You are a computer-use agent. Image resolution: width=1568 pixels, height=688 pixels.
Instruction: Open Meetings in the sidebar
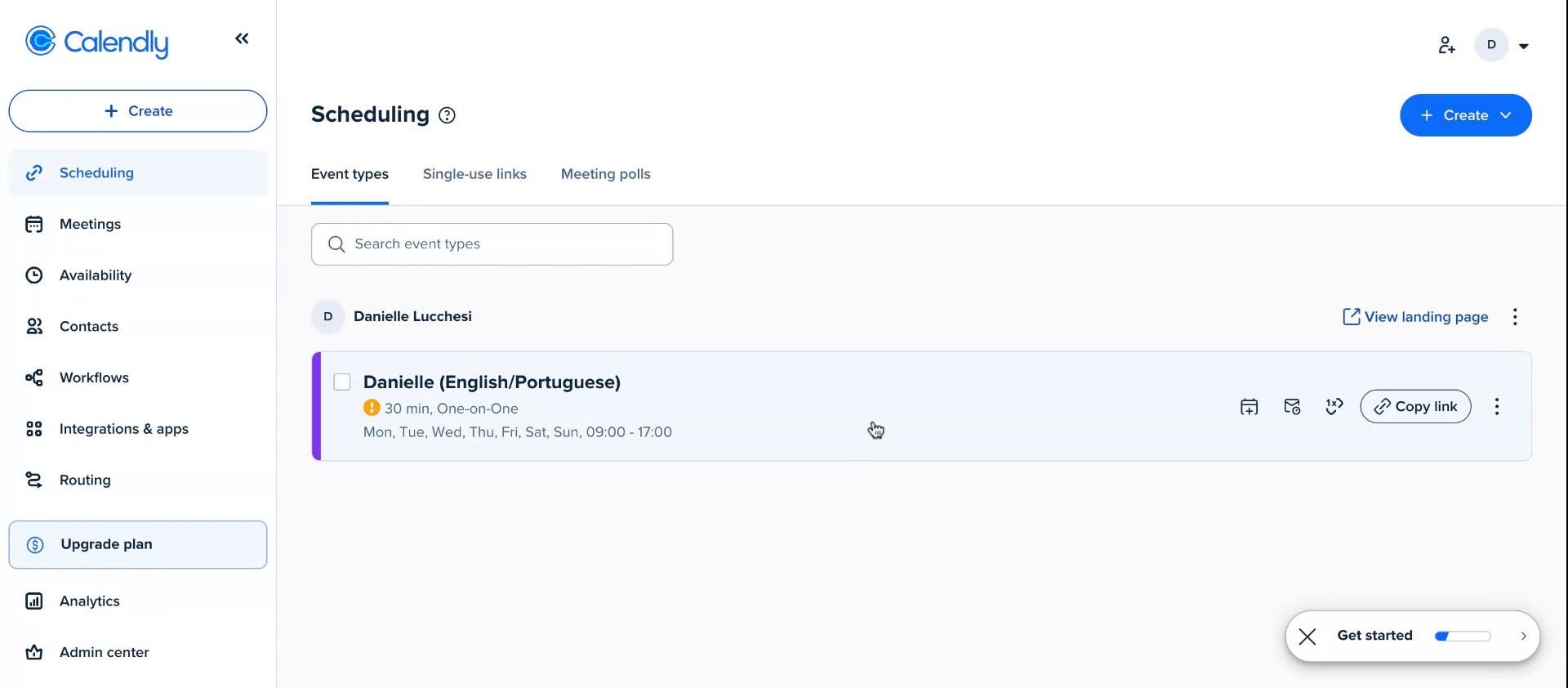tap(138, 224)
